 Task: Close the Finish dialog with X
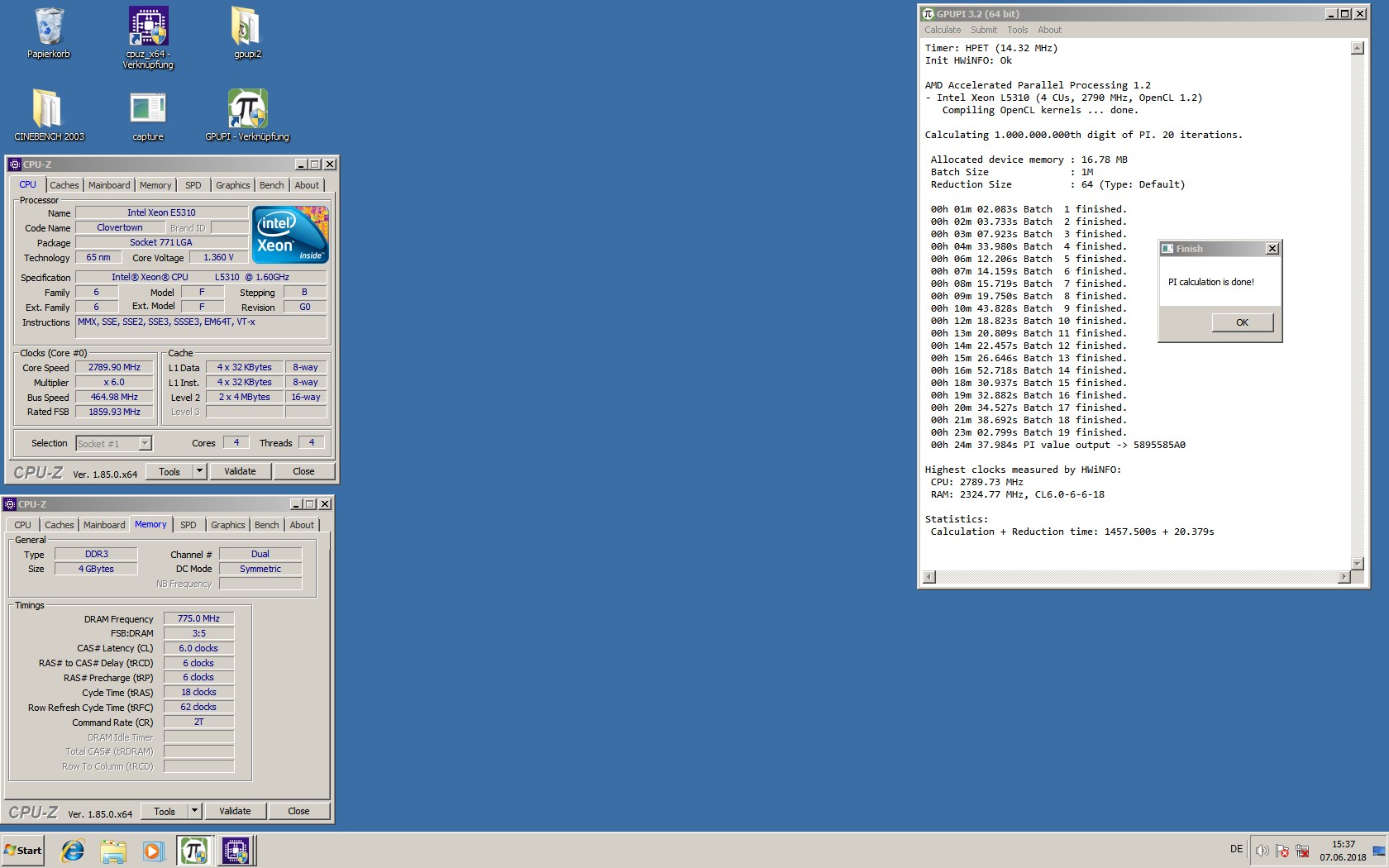pos(1272,249)
